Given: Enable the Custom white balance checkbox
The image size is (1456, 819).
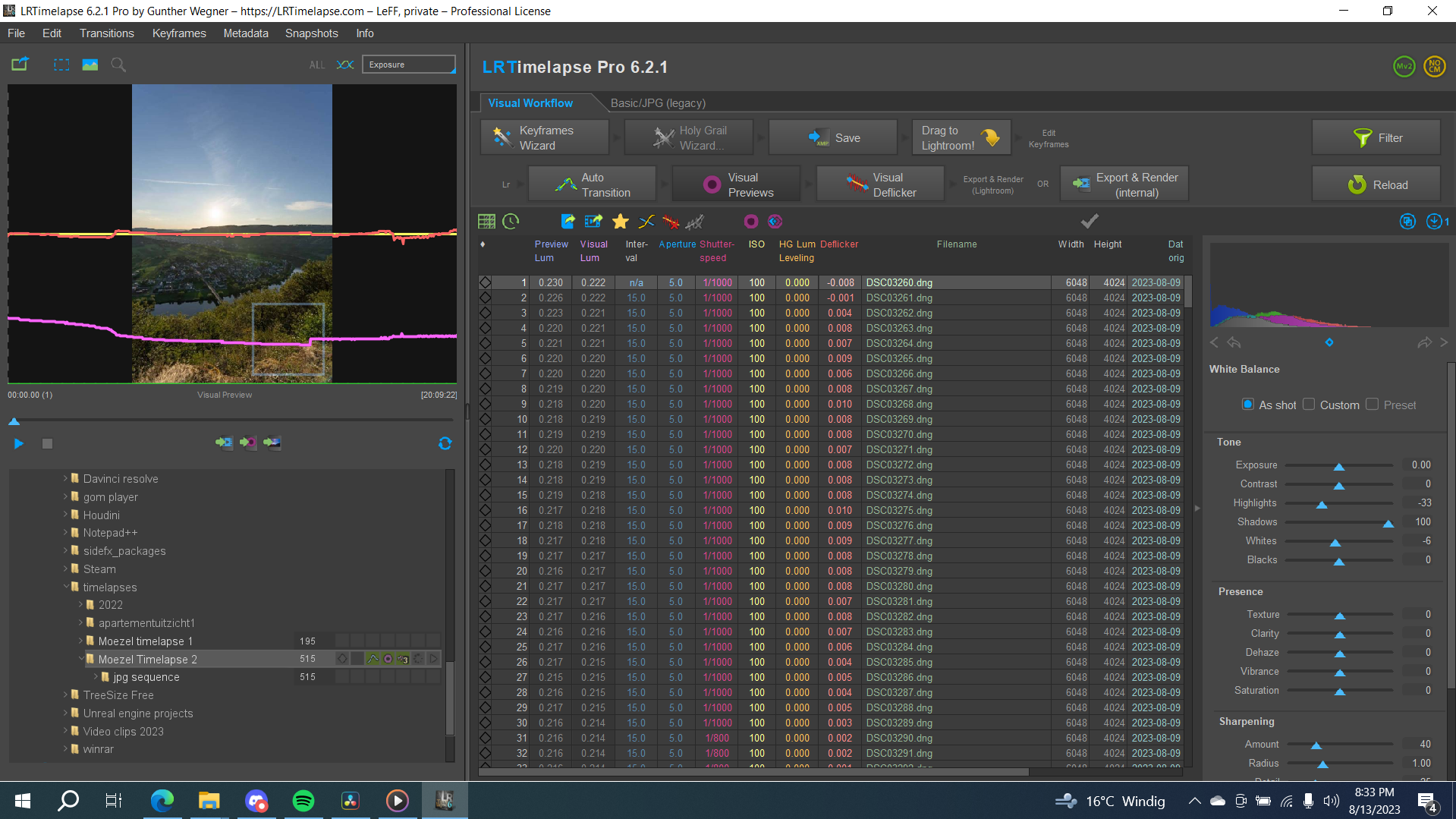Looking at the screenshot, I should coord(1309,405).
